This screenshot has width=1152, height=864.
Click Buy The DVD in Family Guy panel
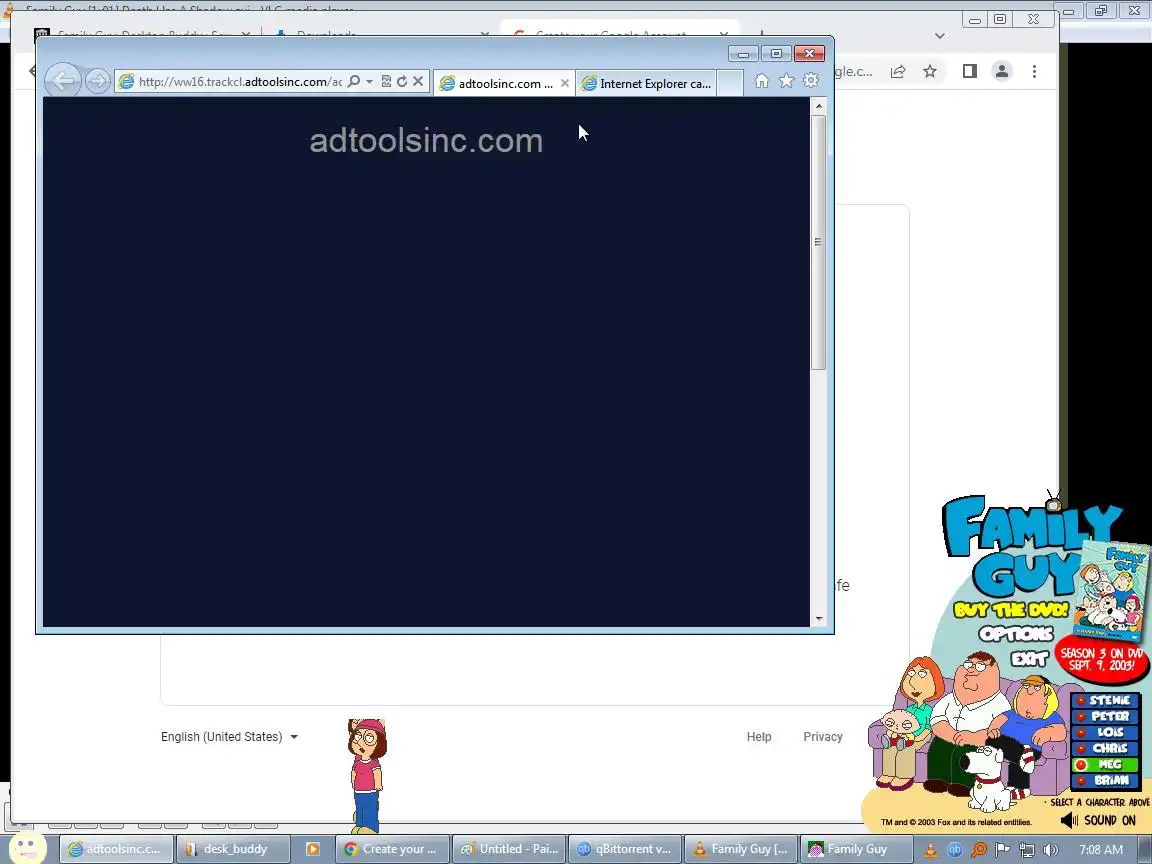(1011, 610)
